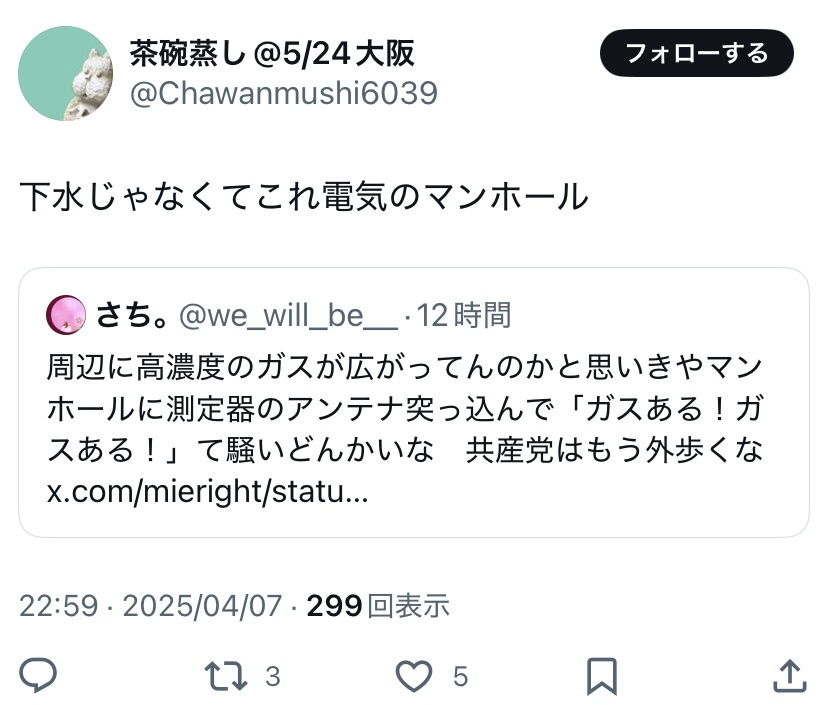The width and height of the screenshot is (828, 705).
Task: Open the x.com/mieright/statu... link
Action: 208,494
